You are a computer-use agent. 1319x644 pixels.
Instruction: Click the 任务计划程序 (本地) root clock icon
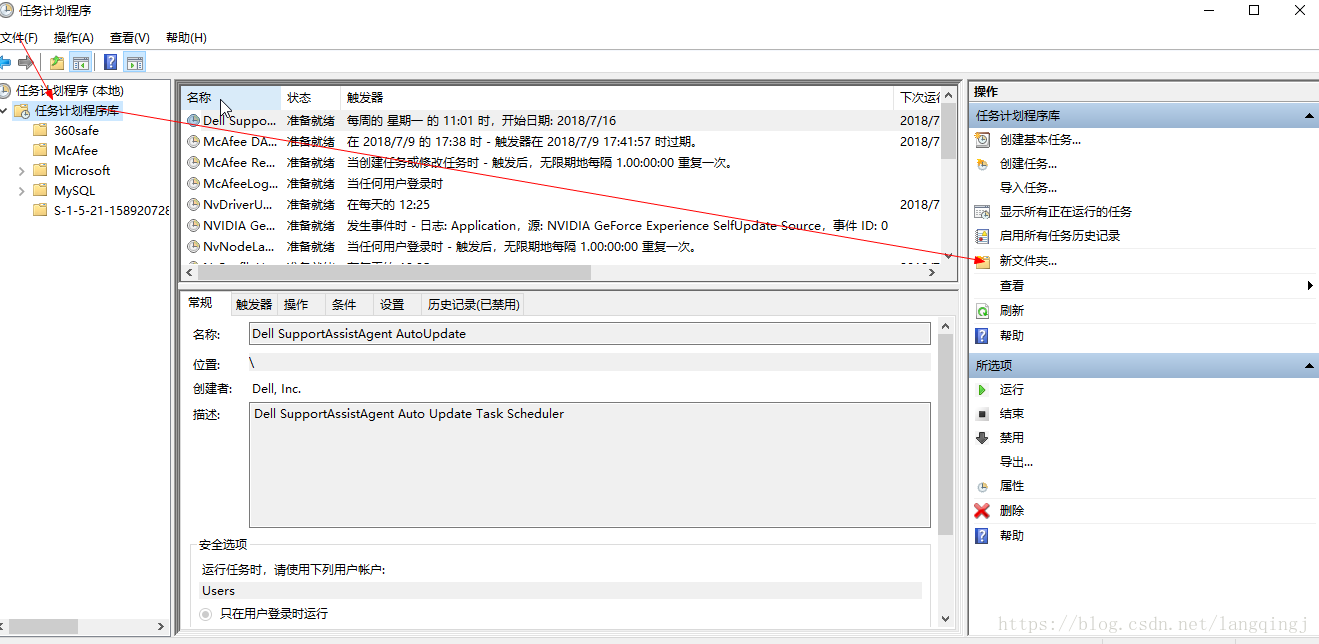(6, 91)
